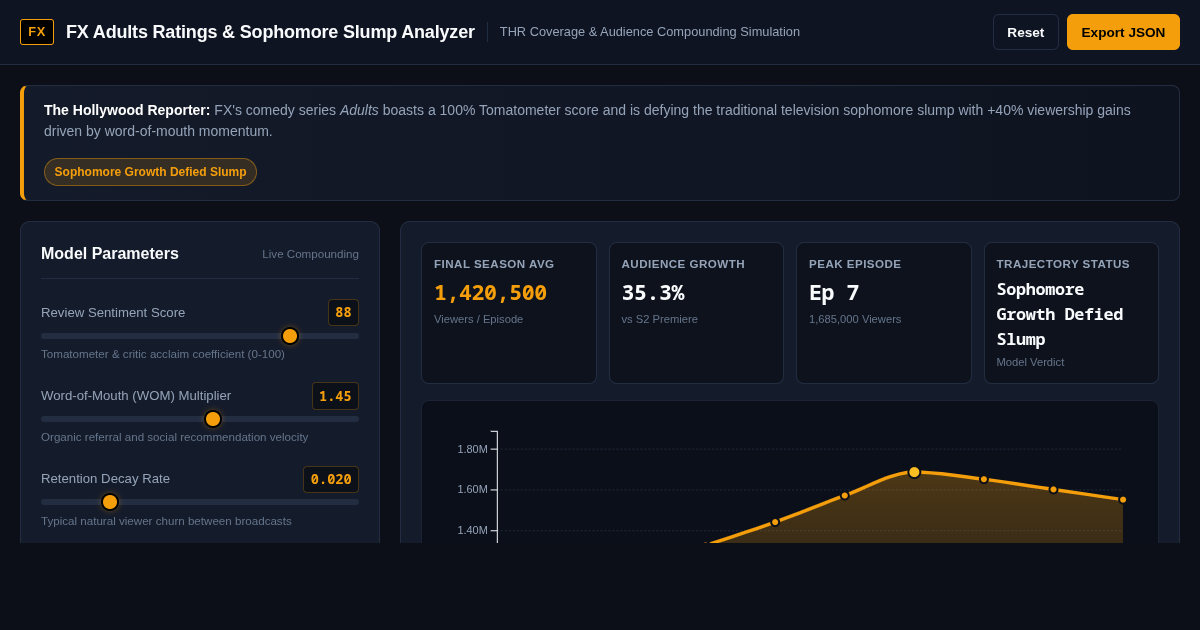Click the 88 sentiment score value
This screenshot has height=630, width=1200.
point(343,312)
